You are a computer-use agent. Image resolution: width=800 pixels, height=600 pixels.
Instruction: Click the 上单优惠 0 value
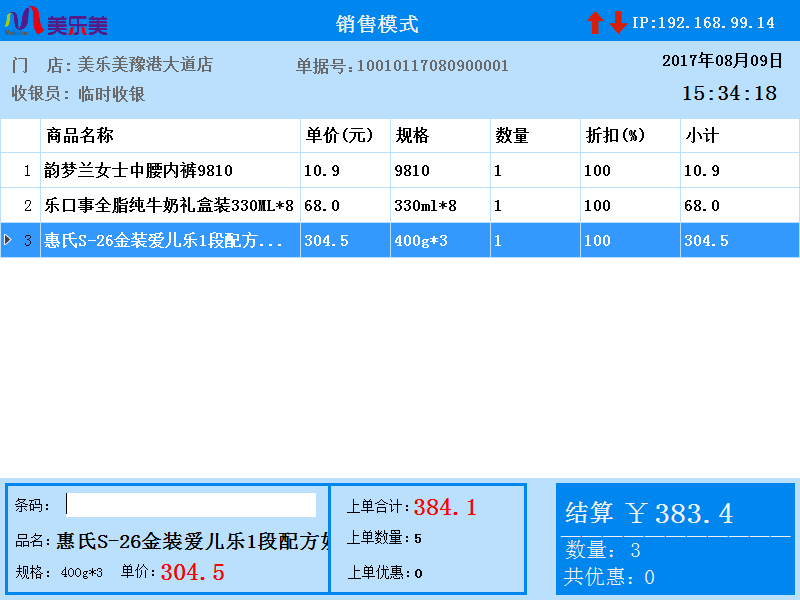click(418, 573)
